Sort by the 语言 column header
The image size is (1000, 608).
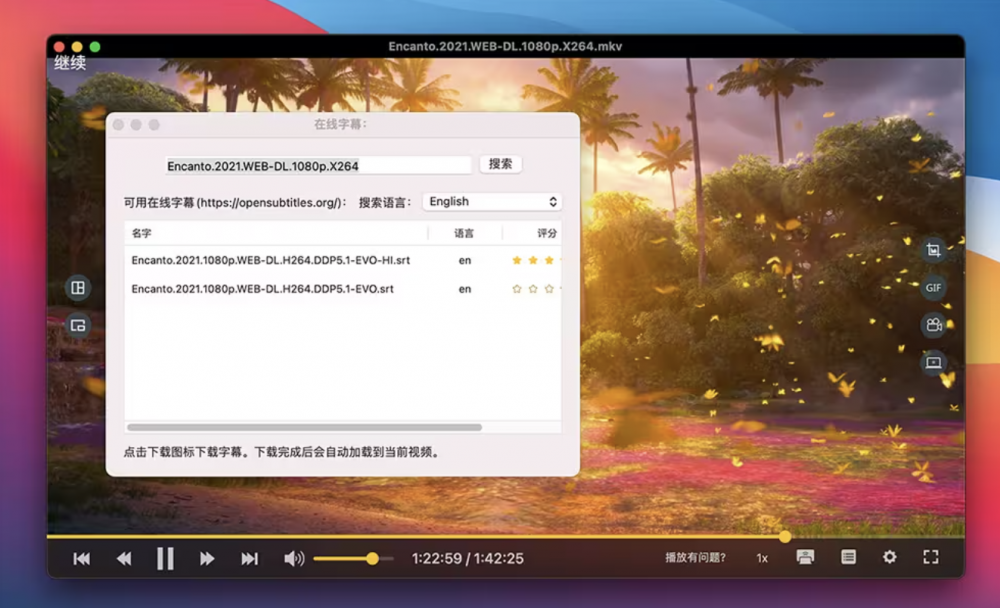coord(464,233)
